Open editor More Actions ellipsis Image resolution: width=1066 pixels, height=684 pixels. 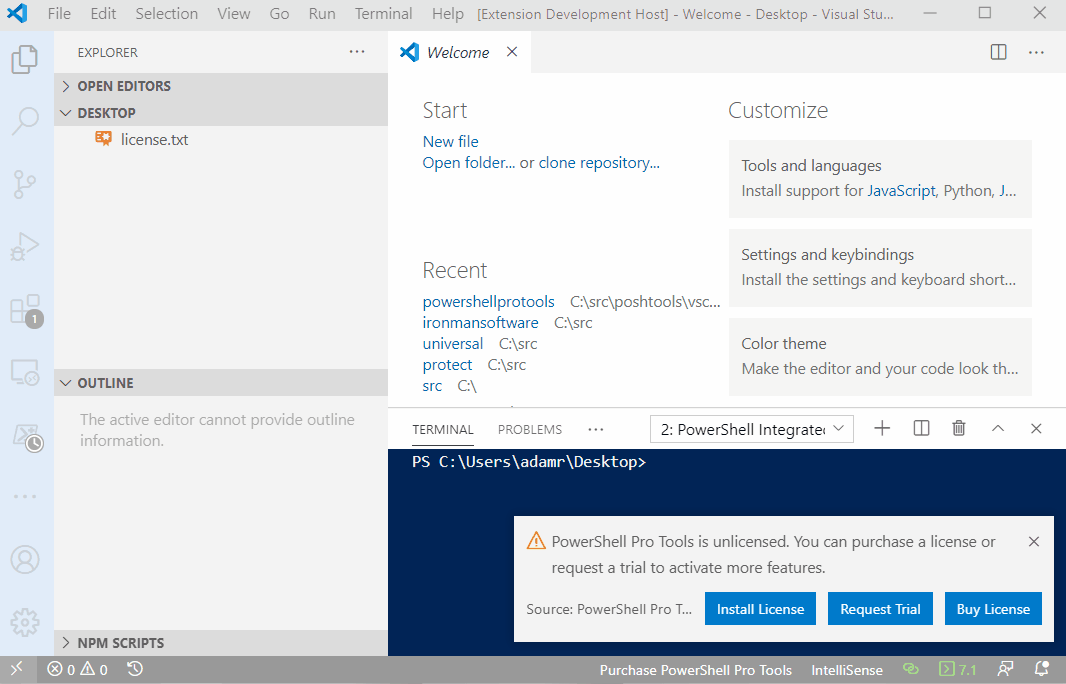(x=1035, y=52)
